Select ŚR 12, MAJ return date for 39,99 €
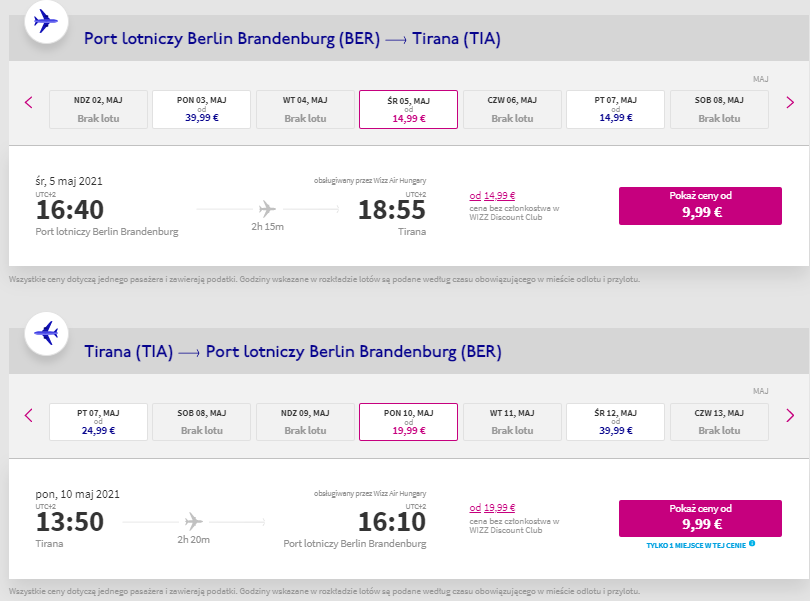The width and height of the screenshot is (810, 601). coord(615,422)
